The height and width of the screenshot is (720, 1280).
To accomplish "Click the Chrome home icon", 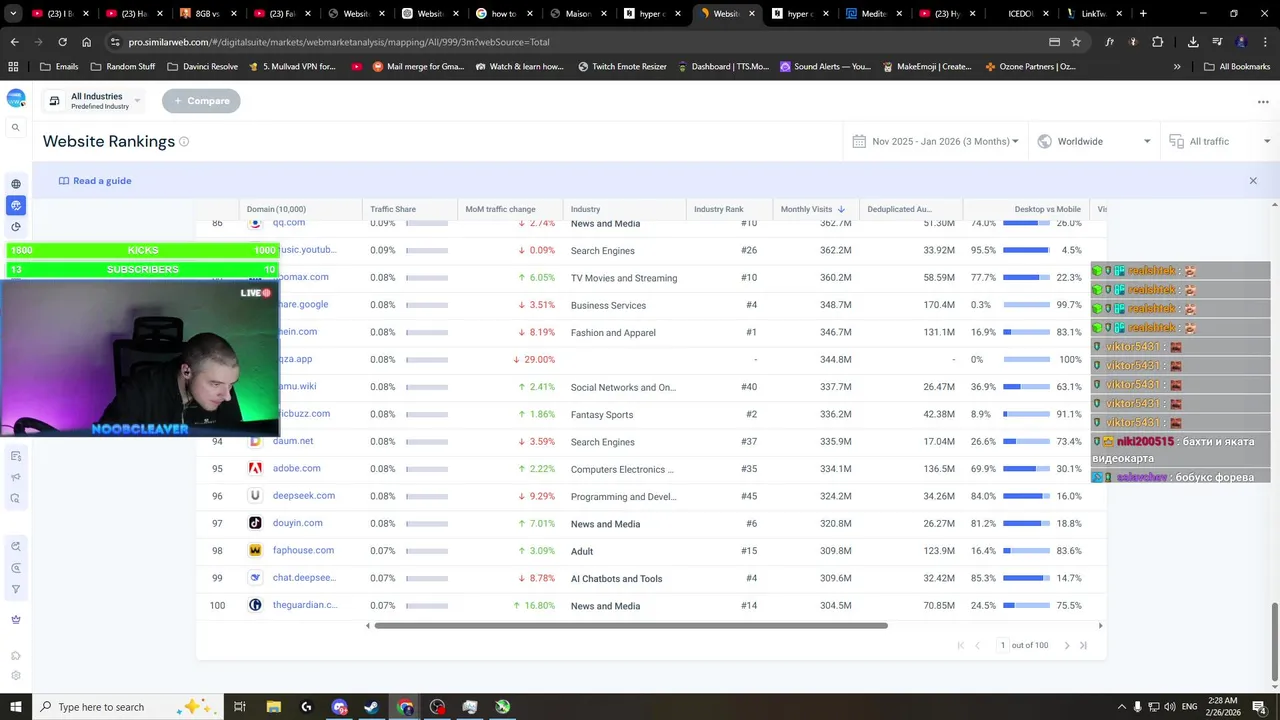I will (x=87, y=42).
